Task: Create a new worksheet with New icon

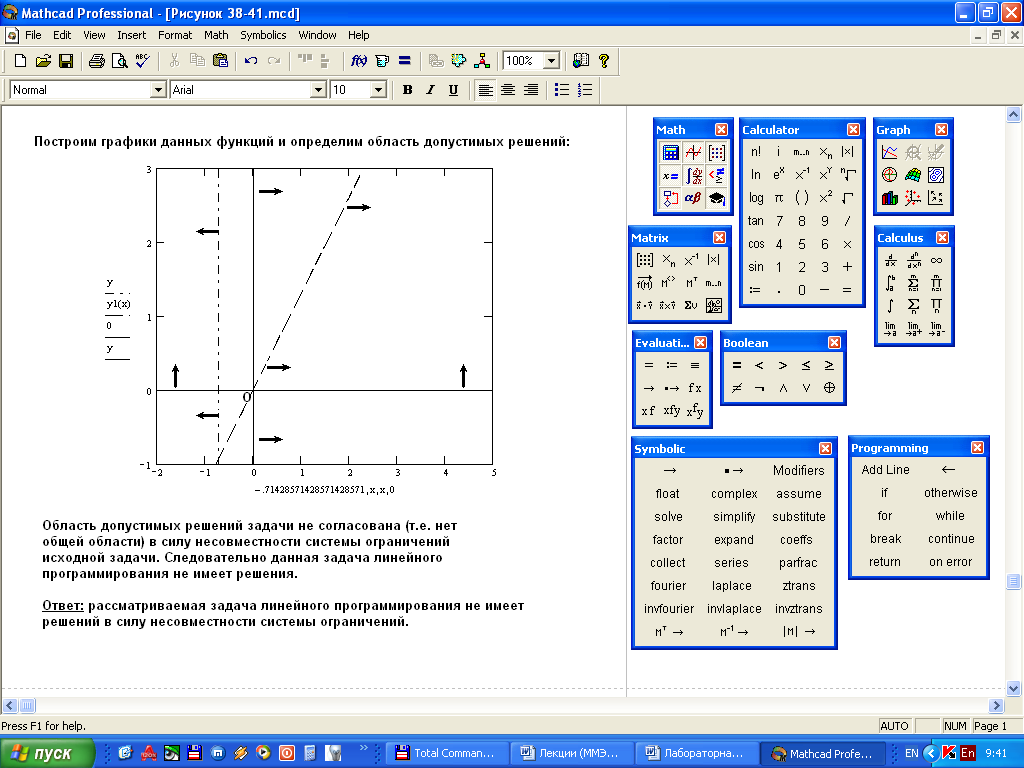Action: click(x=20, y=61)
